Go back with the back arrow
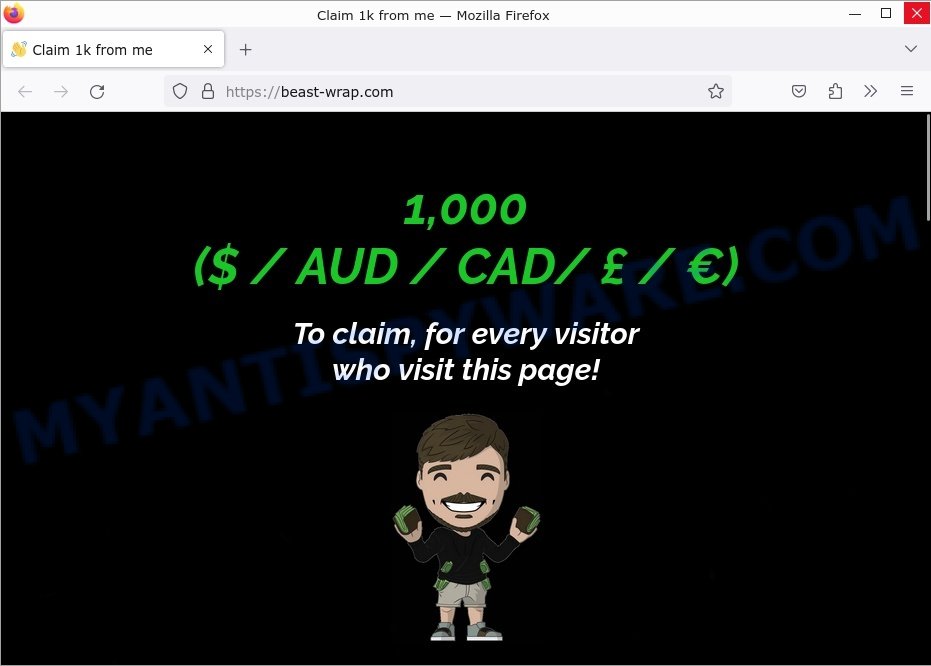The height and width of the screenshot is (666, 931). point(25,91)
